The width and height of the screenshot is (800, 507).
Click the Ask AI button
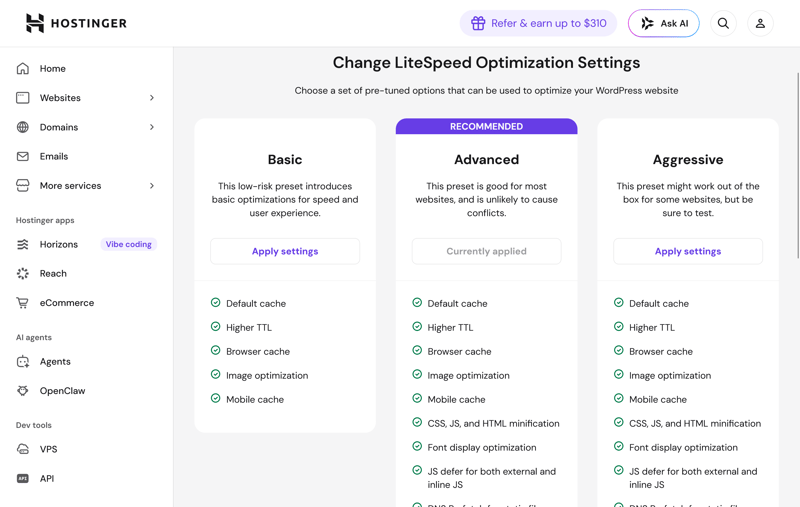click(663, 23)
